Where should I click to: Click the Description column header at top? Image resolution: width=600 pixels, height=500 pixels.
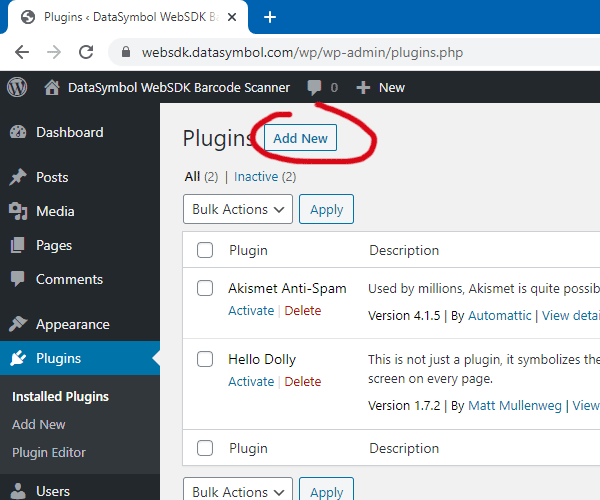click(404, 250)
